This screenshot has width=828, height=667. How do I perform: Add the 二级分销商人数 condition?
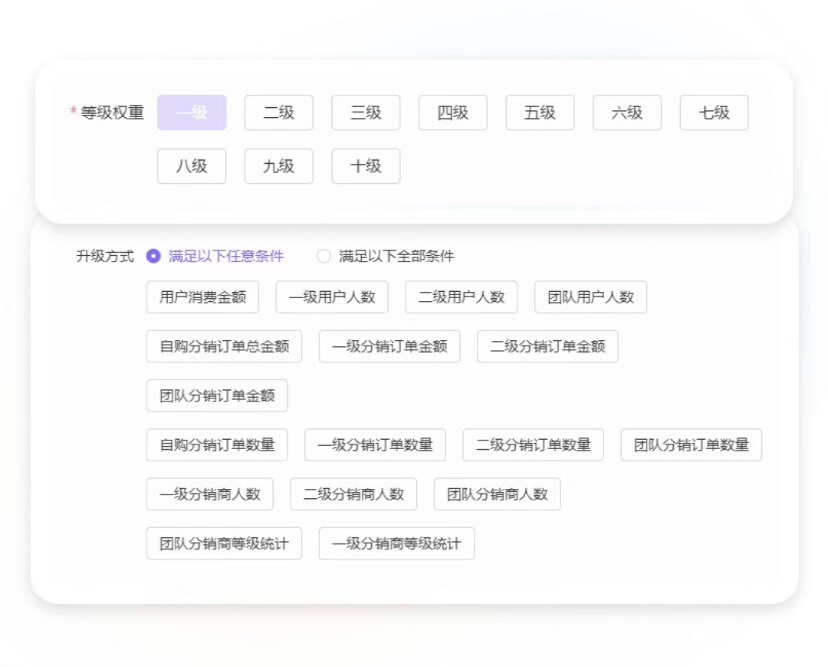(354, 494)
